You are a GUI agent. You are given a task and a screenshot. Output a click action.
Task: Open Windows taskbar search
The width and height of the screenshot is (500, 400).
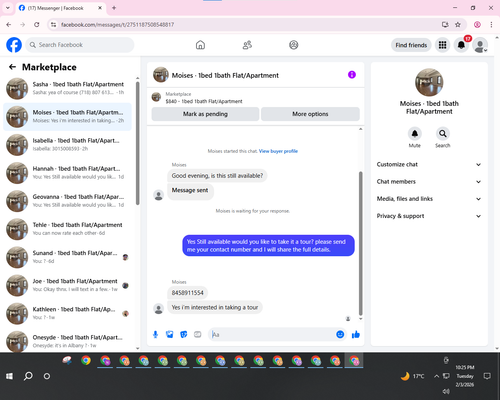point(28,376)
